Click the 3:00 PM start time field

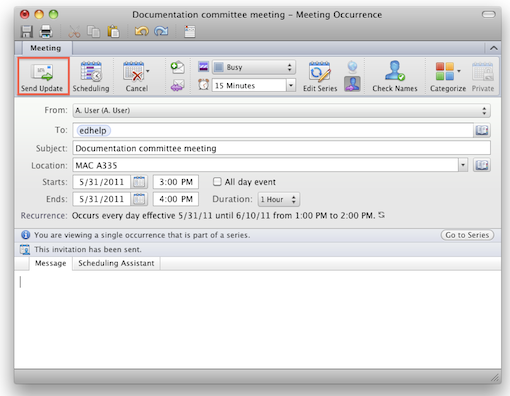(x=176, y=182)
